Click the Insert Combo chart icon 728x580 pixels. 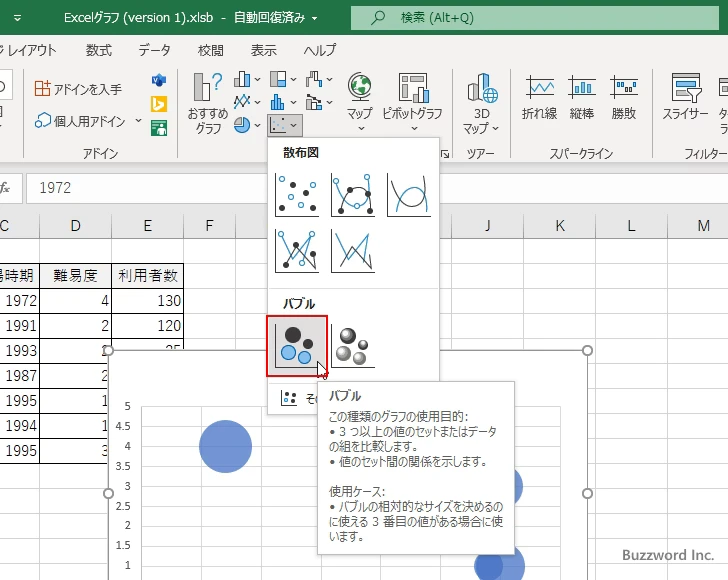[x=314, y=102]
